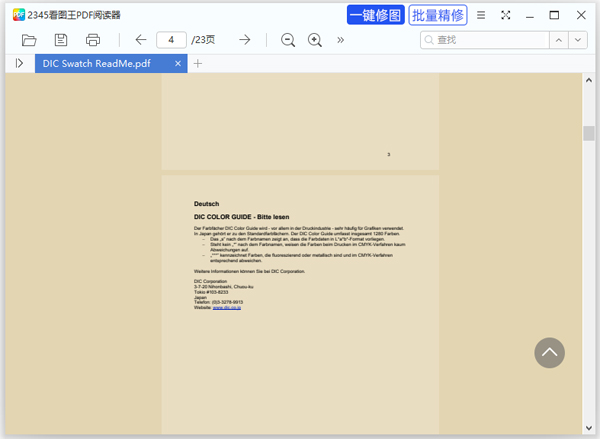The image size is (600, 439).
Task: Add a new tab with plus button
Action: 198,64
